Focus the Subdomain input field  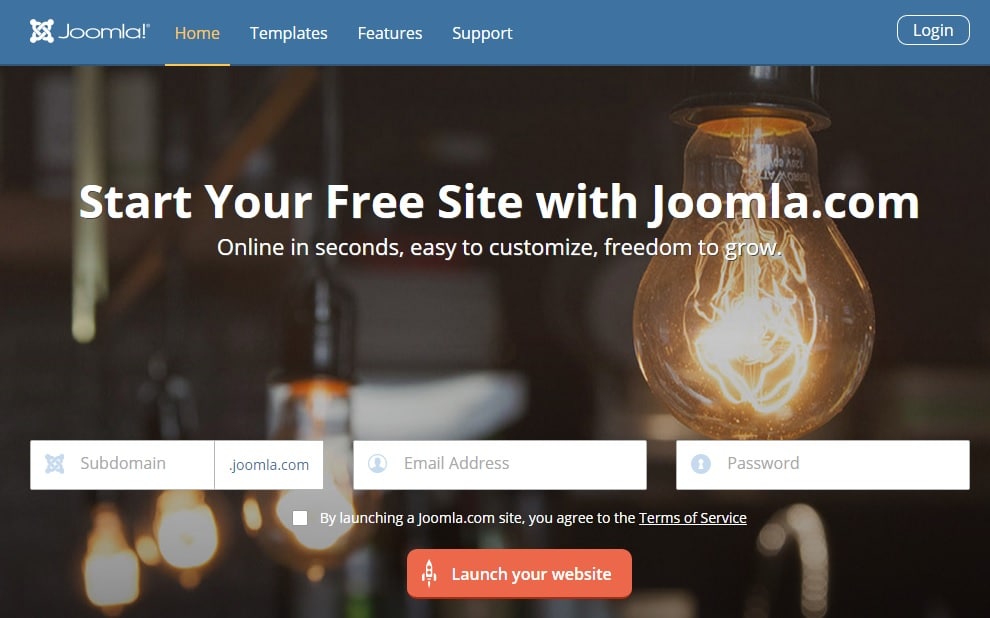click(122, 465)
